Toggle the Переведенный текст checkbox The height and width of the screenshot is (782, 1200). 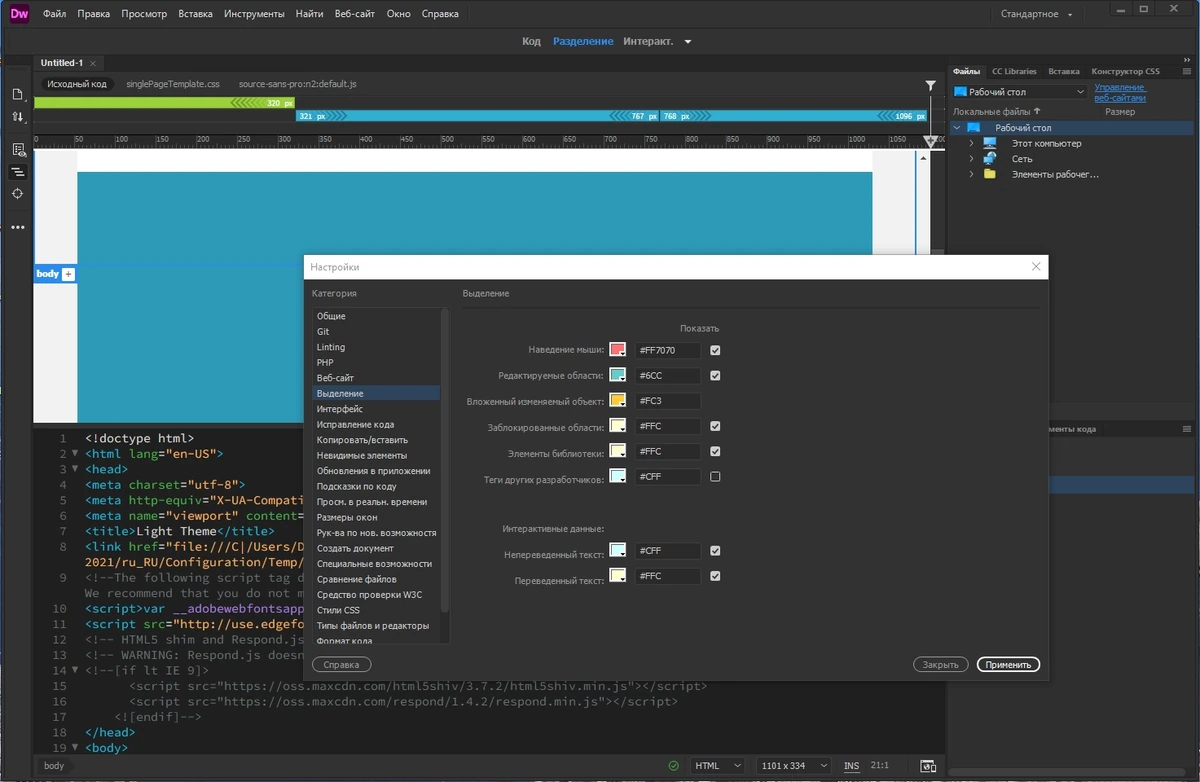[x=715, y=576]
